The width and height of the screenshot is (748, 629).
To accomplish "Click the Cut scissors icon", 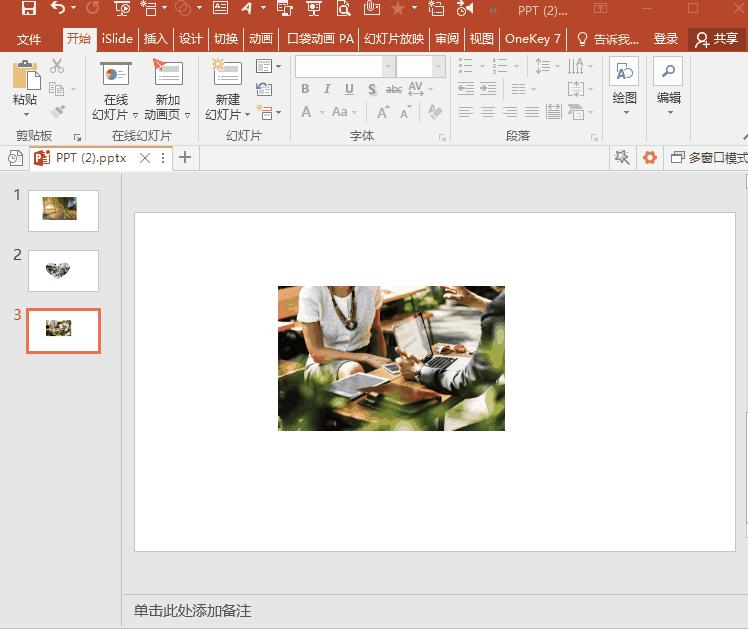I will click(x=57, y=66).
